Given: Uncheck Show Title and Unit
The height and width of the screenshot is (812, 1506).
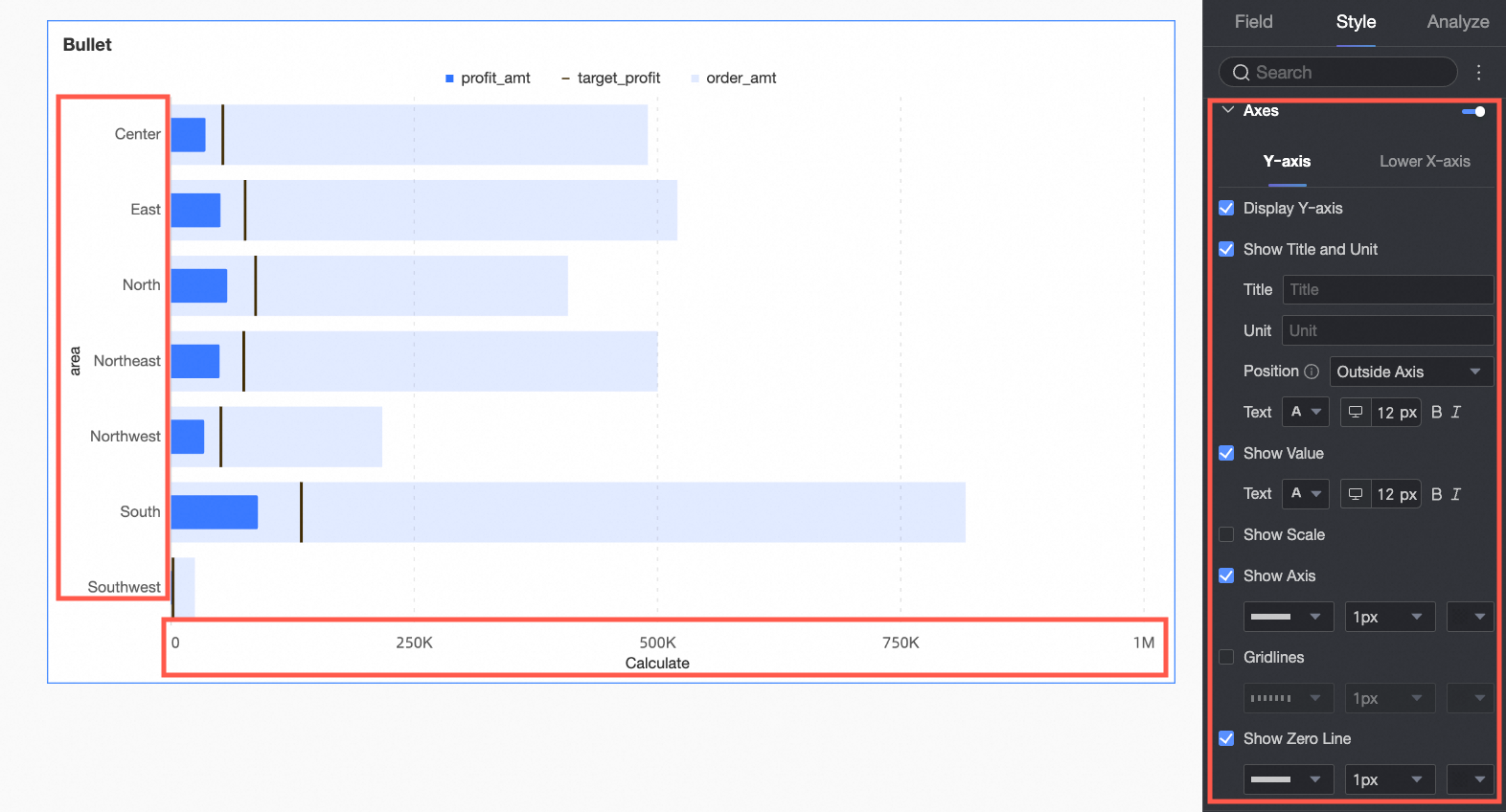Looking at the screenshot, I should [1226, 249].
